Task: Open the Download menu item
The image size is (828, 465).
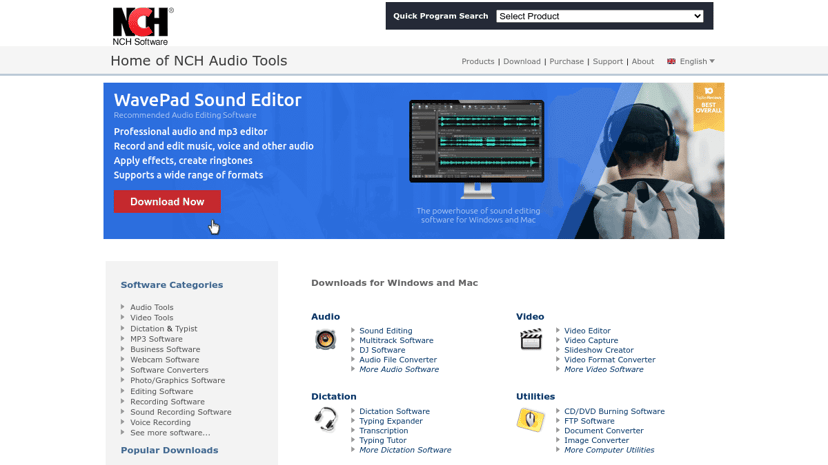Action: [x=522, y=61]
